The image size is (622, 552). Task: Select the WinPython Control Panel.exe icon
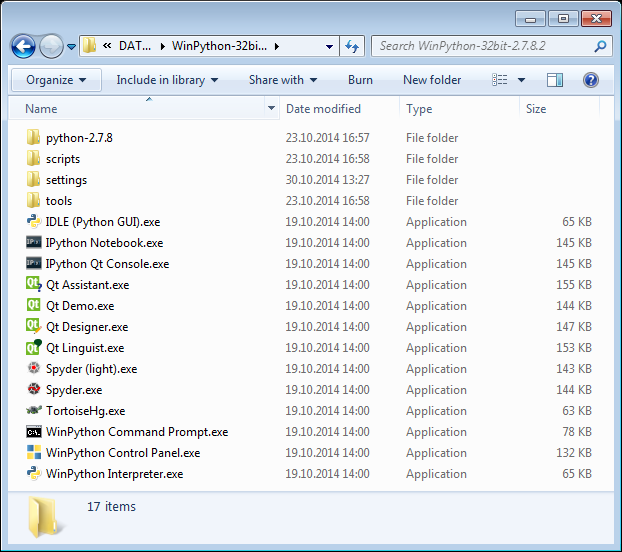pos(34,452)
